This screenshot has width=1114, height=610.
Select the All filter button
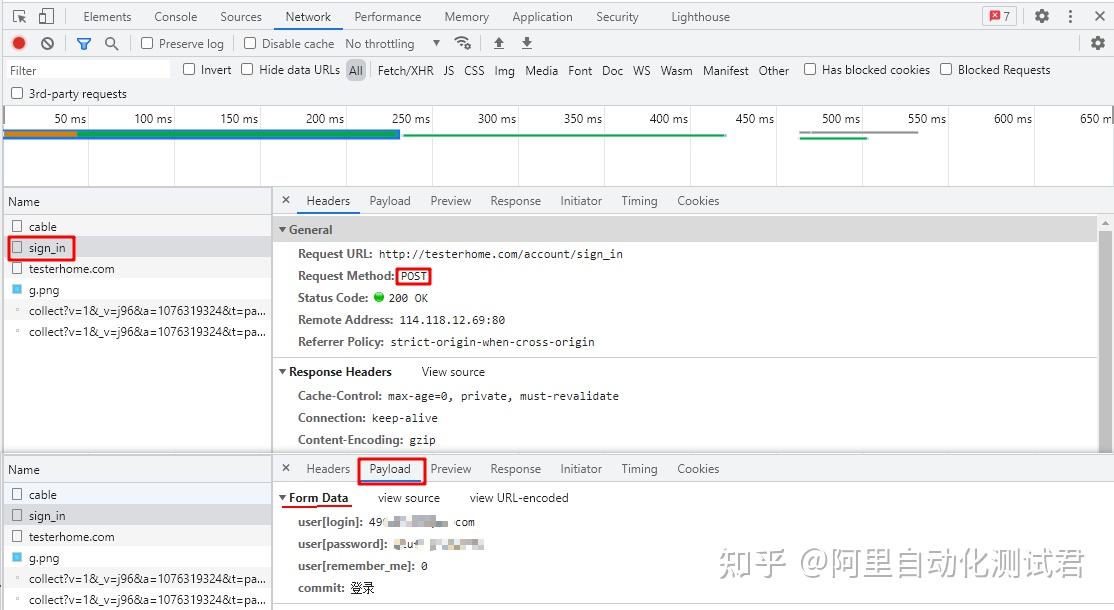(356, 70)
